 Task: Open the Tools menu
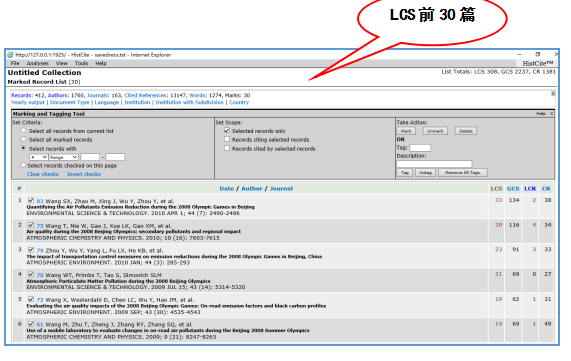click(x=82, y=63)
